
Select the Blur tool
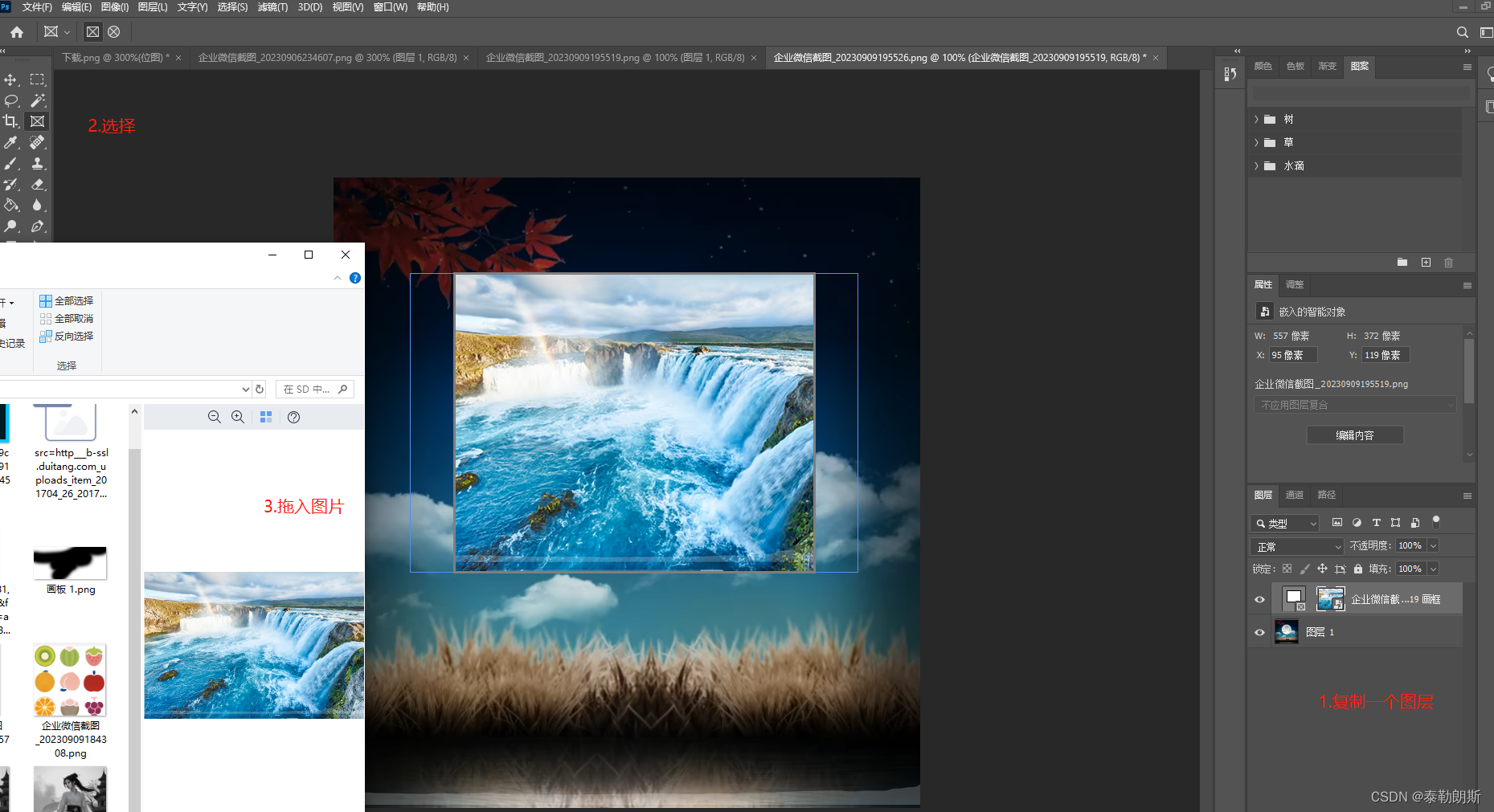point(38,205)
